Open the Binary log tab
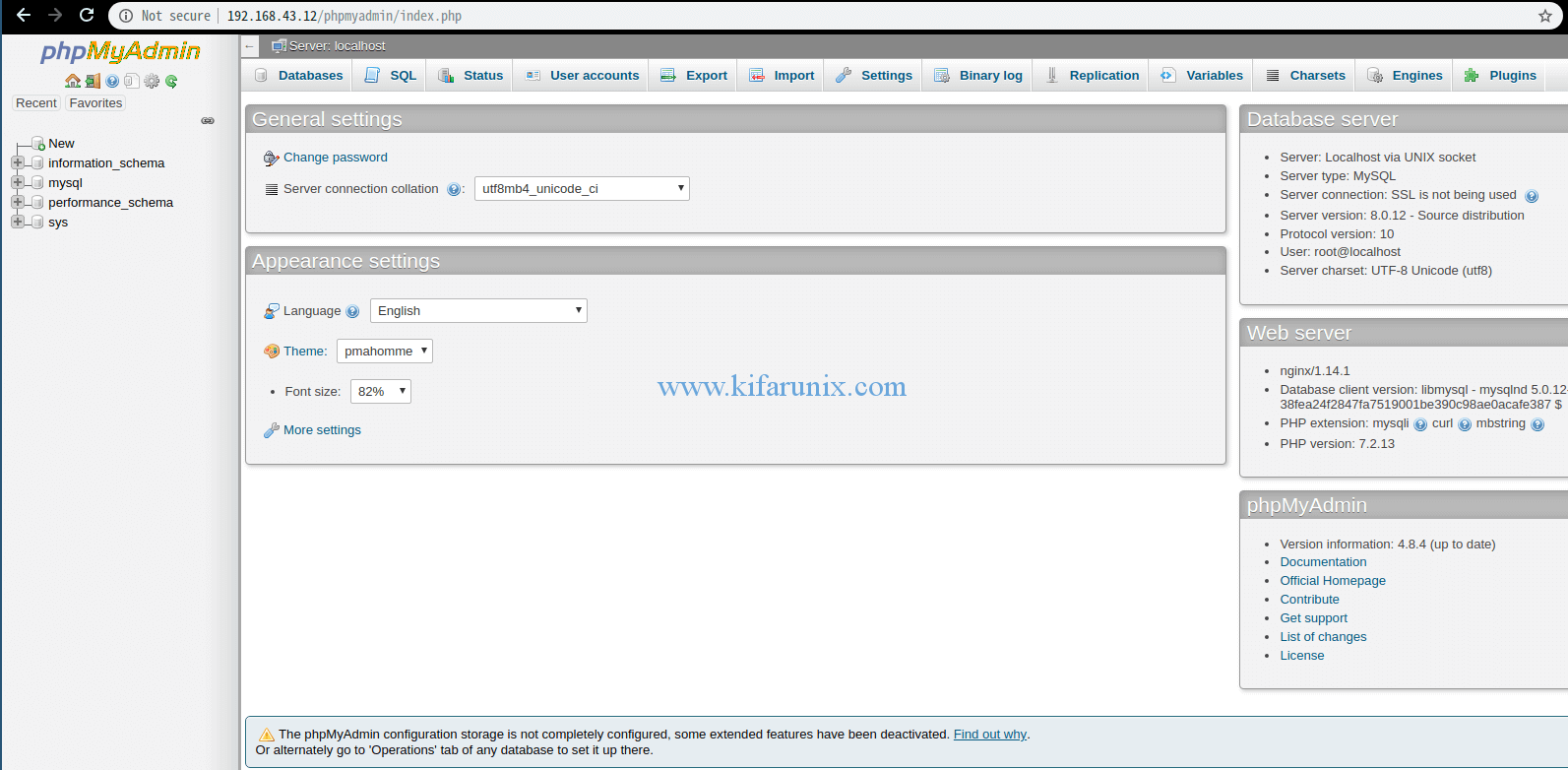1568x770 pixels. click(x=978, y=76)
